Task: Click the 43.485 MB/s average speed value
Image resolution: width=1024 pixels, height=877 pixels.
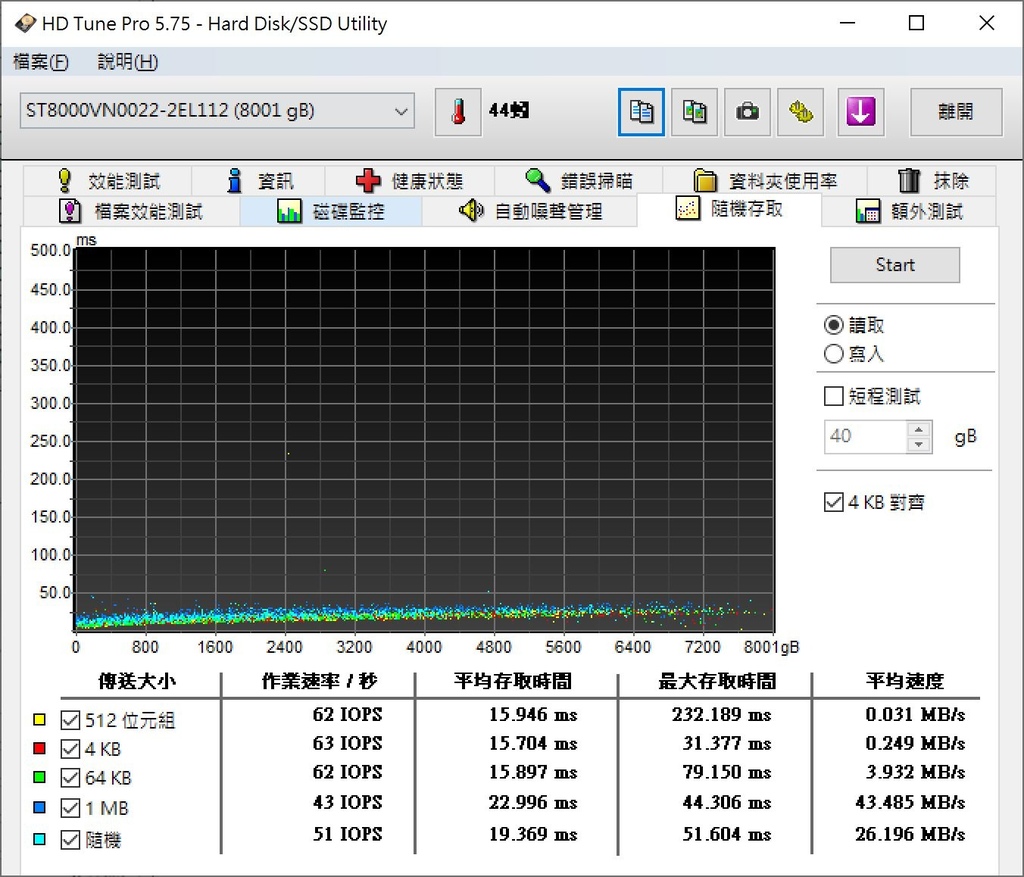Action: [910, 802]
